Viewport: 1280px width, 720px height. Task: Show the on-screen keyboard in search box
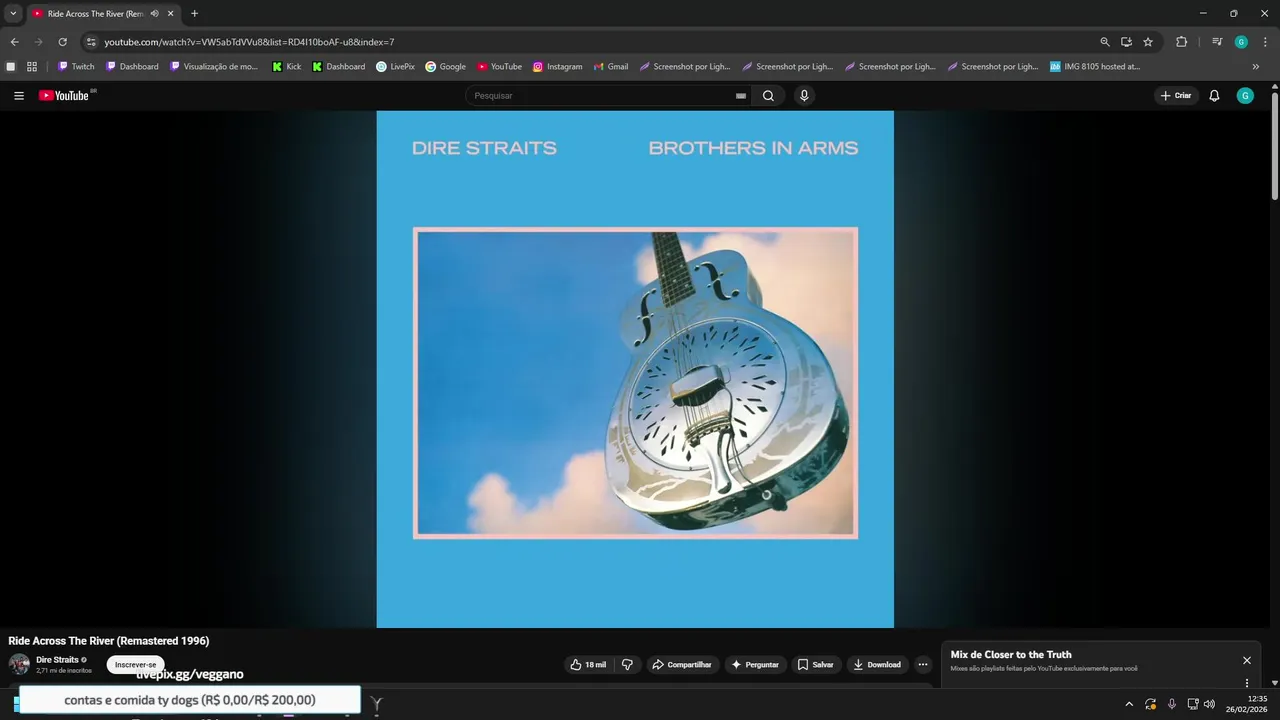pos(741,96)
